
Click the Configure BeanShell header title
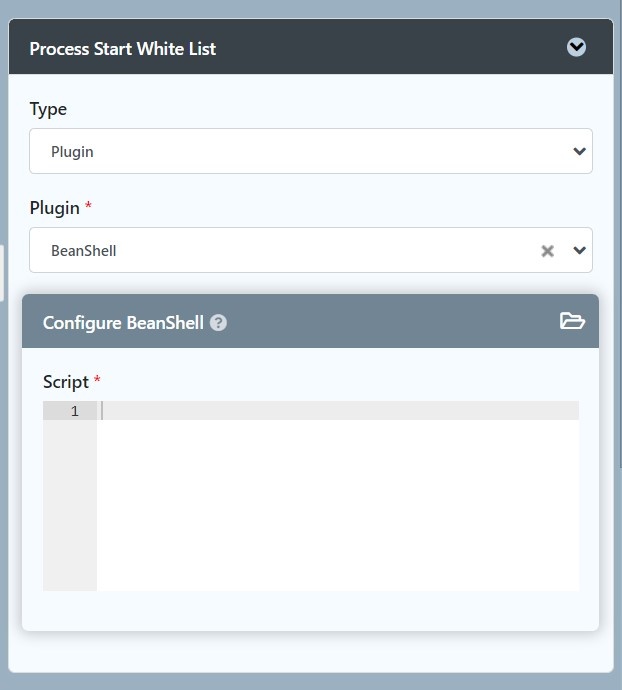coord(123,323)
